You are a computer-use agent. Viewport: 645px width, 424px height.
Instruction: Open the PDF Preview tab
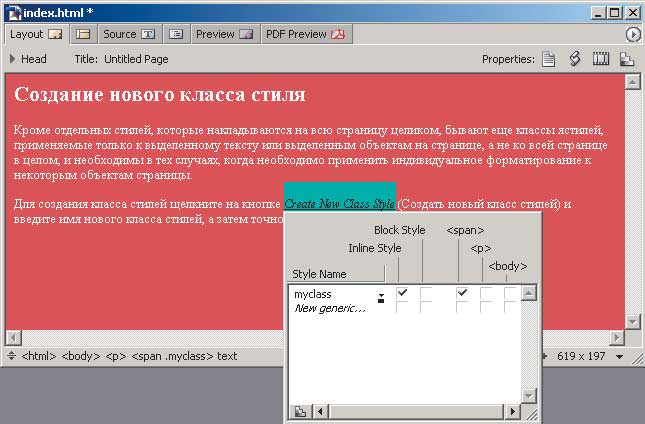coord(306,34)
